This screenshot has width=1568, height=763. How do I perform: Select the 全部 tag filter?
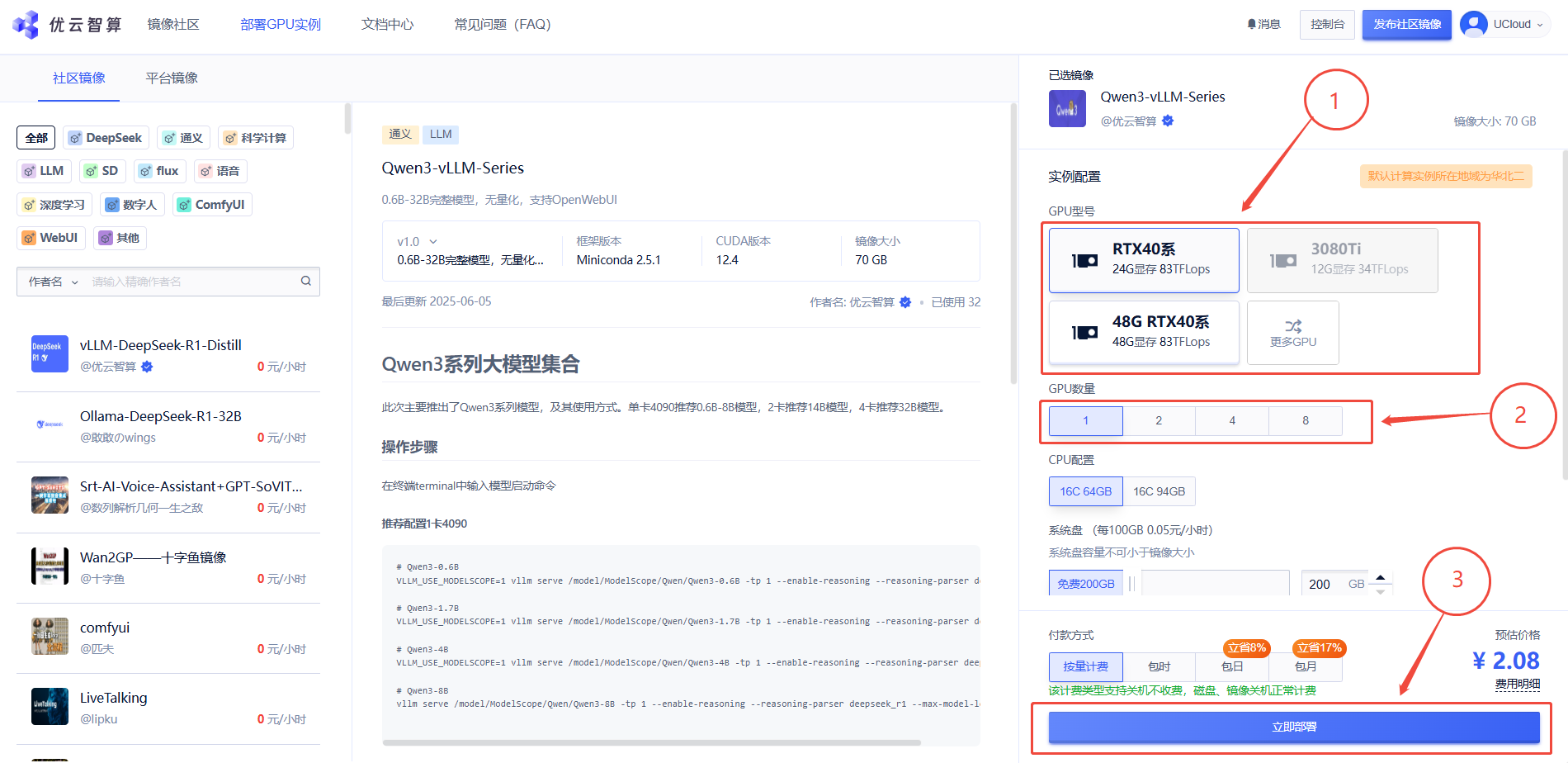36,138
